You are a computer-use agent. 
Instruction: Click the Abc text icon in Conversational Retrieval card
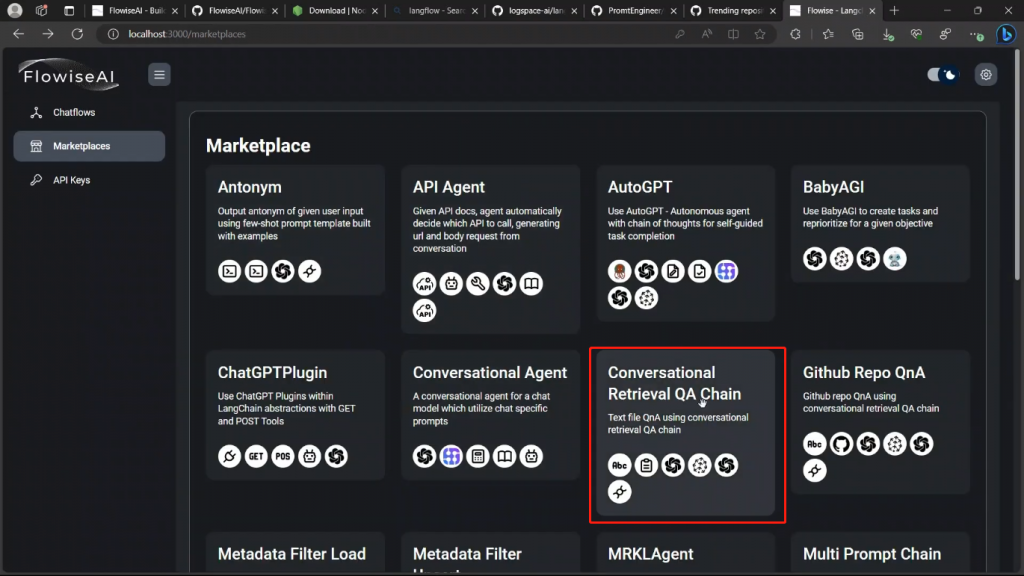620,465
